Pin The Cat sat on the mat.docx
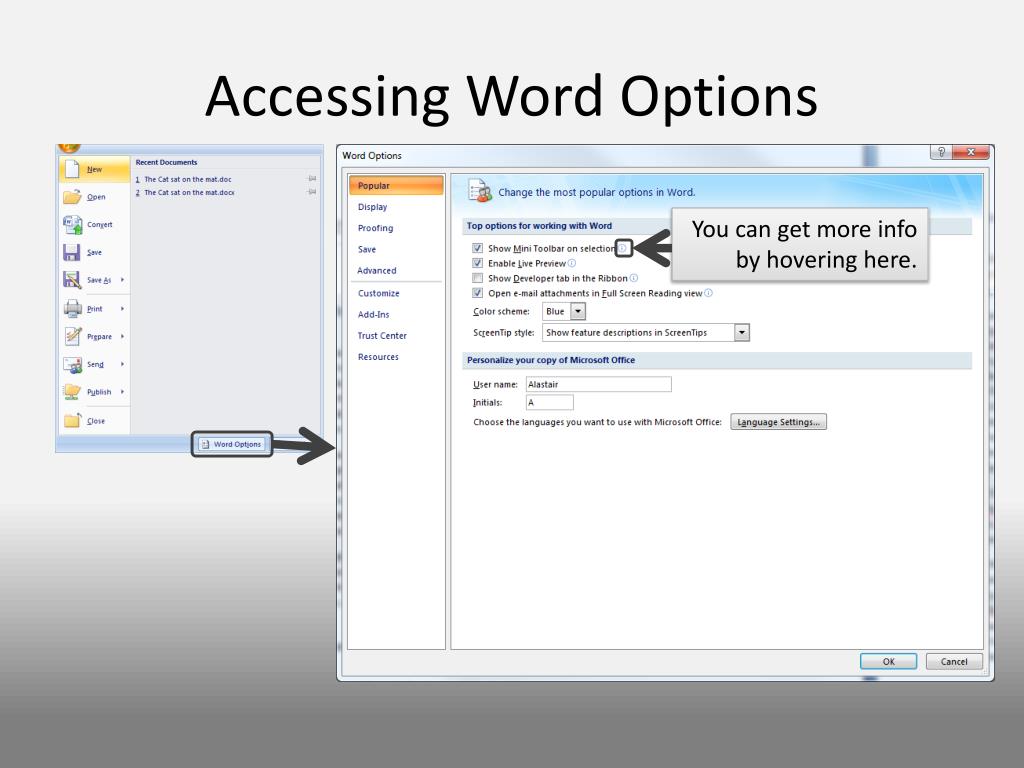 click(312, 192)
